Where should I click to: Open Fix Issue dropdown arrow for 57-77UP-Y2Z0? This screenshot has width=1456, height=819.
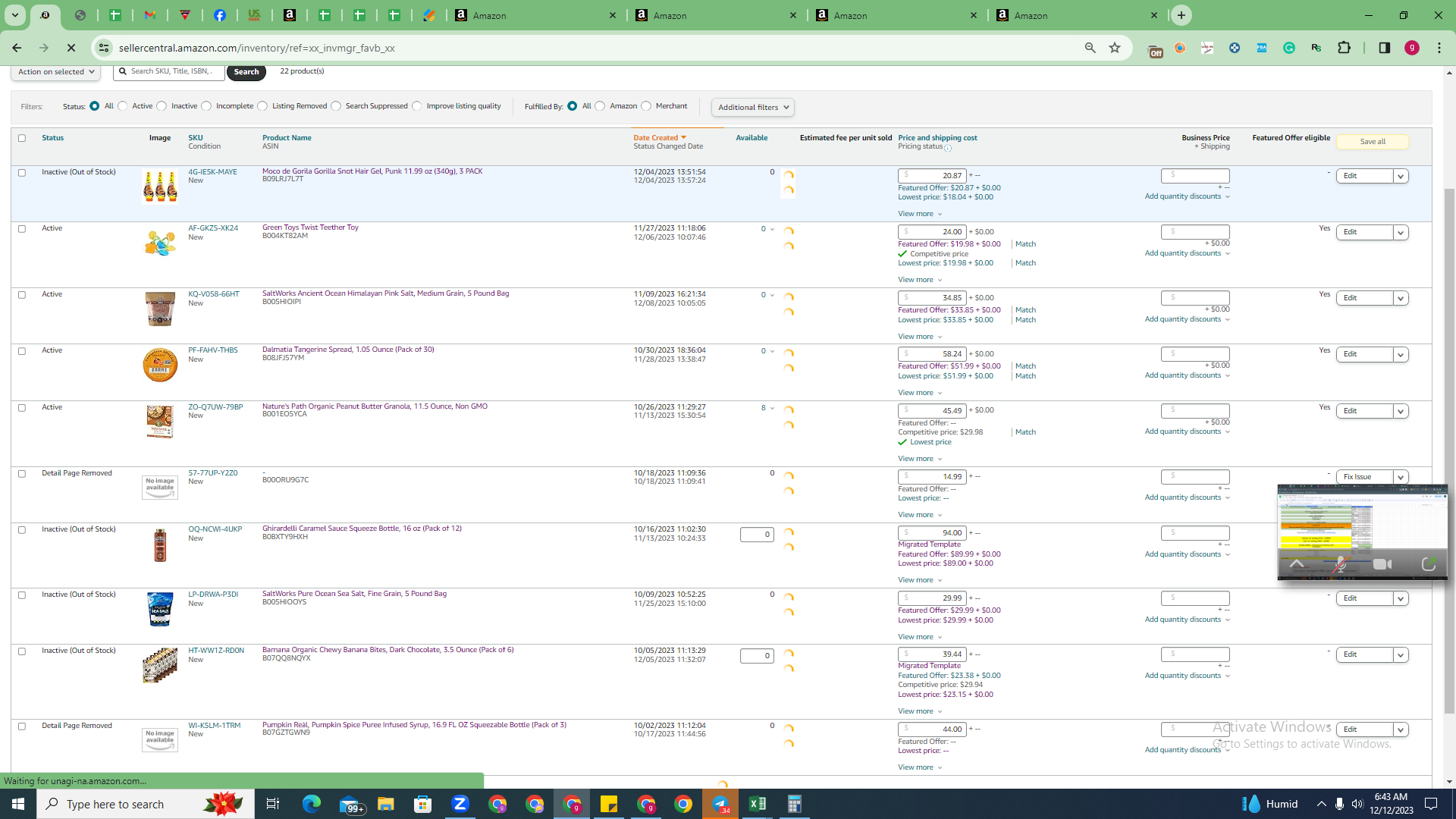click(x=1401, y=477)
